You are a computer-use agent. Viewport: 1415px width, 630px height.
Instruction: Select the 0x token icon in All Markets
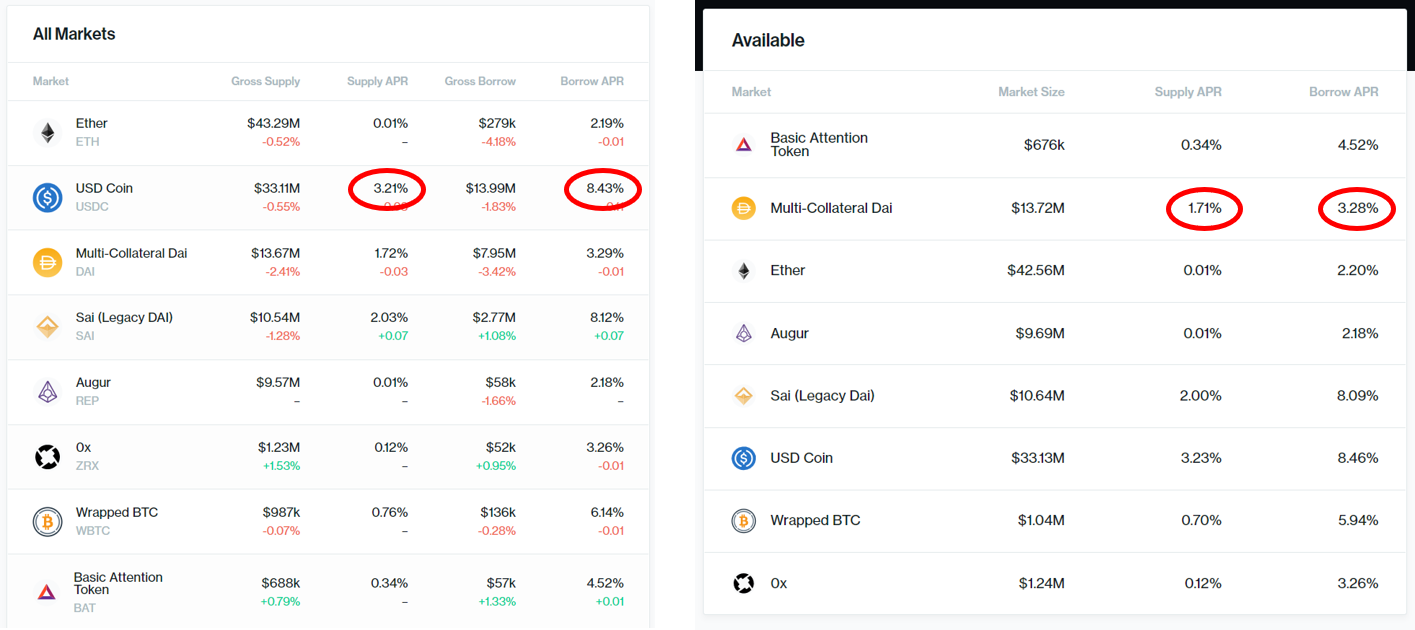pos(48,455)
